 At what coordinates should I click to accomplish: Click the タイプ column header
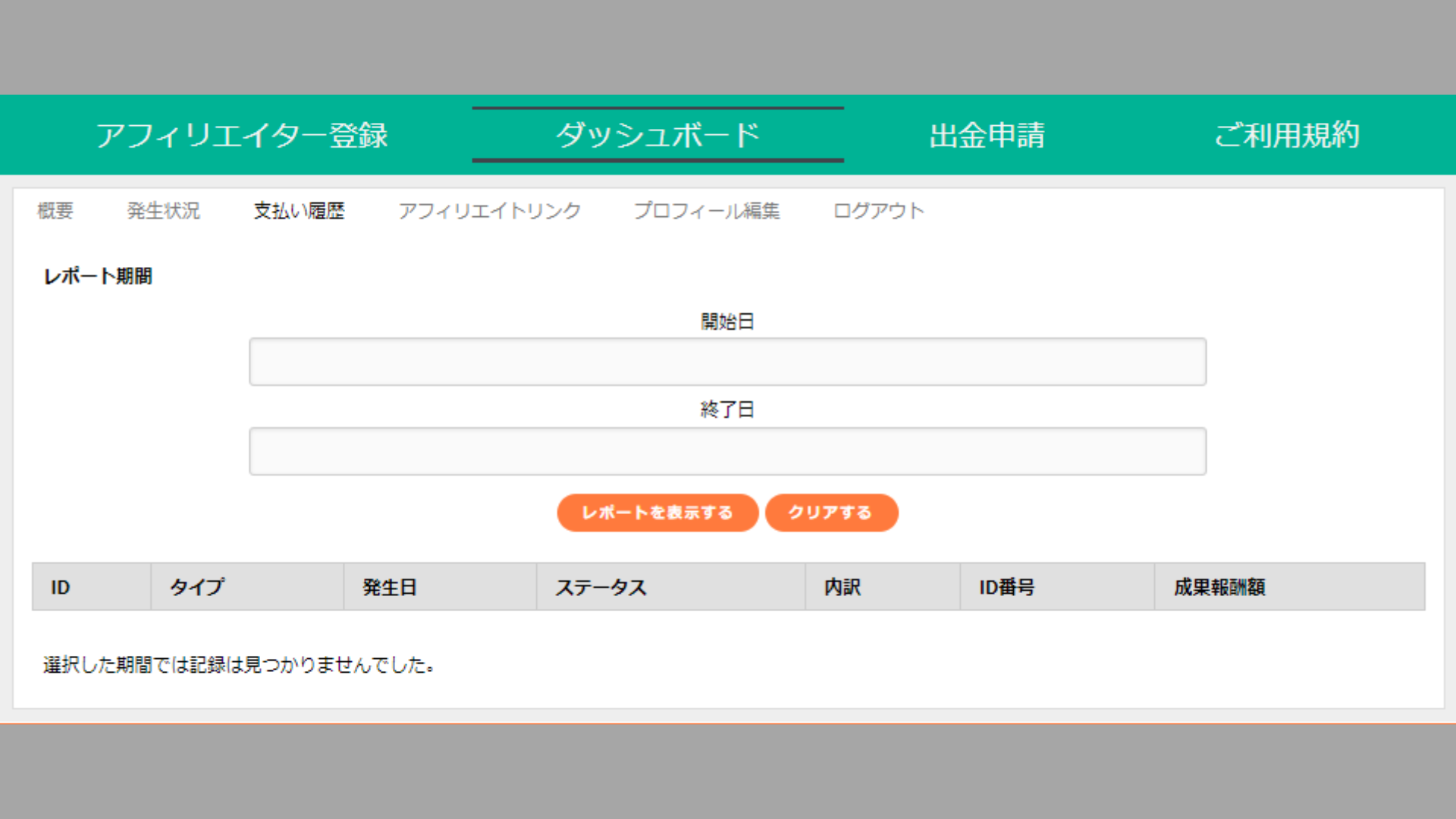coord(247,587)
